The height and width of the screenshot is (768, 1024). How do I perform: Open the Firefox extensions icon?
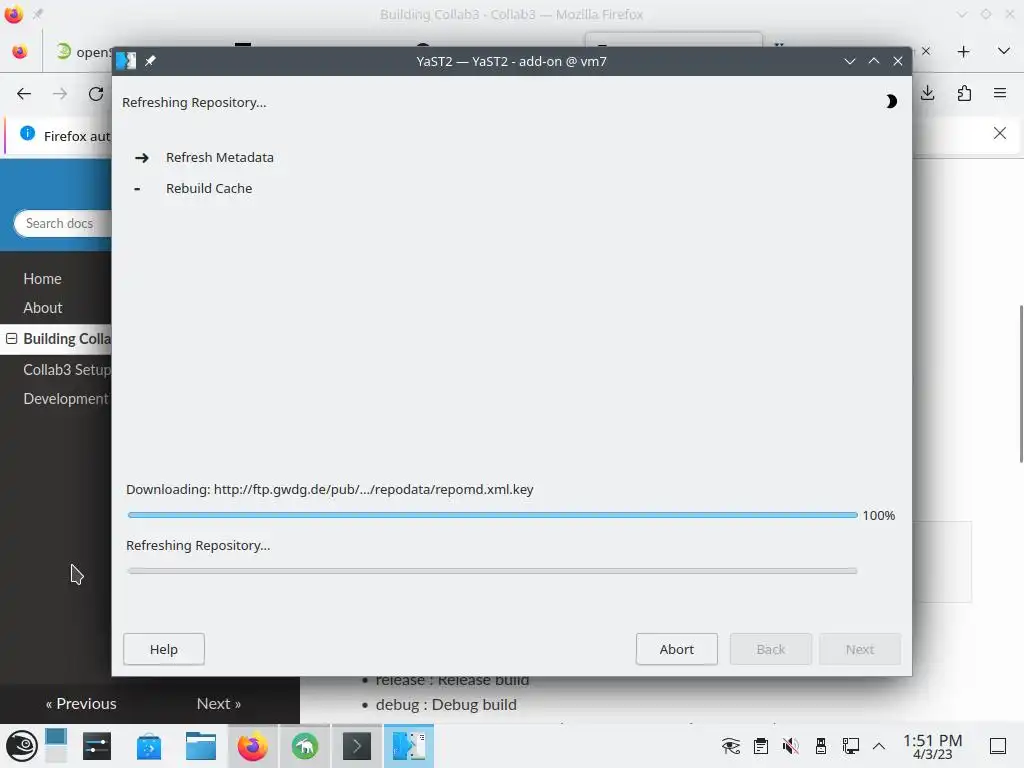click(x=964, y=93)
